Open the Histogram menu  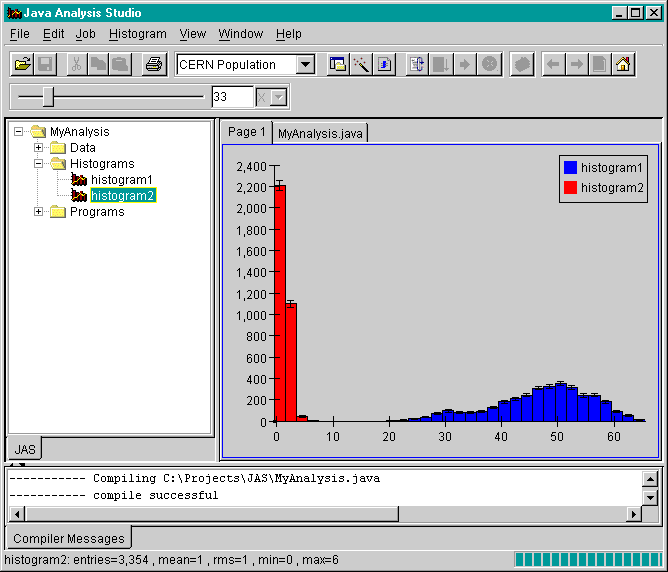(x=138, y=34)
